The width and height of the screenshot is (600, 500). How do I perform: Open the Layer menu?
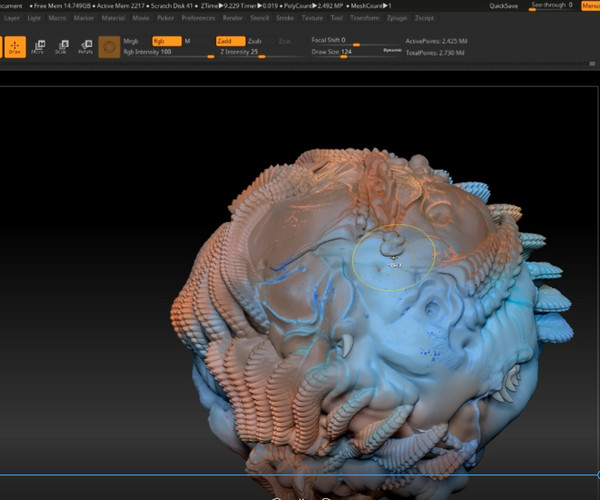(12, 18)
